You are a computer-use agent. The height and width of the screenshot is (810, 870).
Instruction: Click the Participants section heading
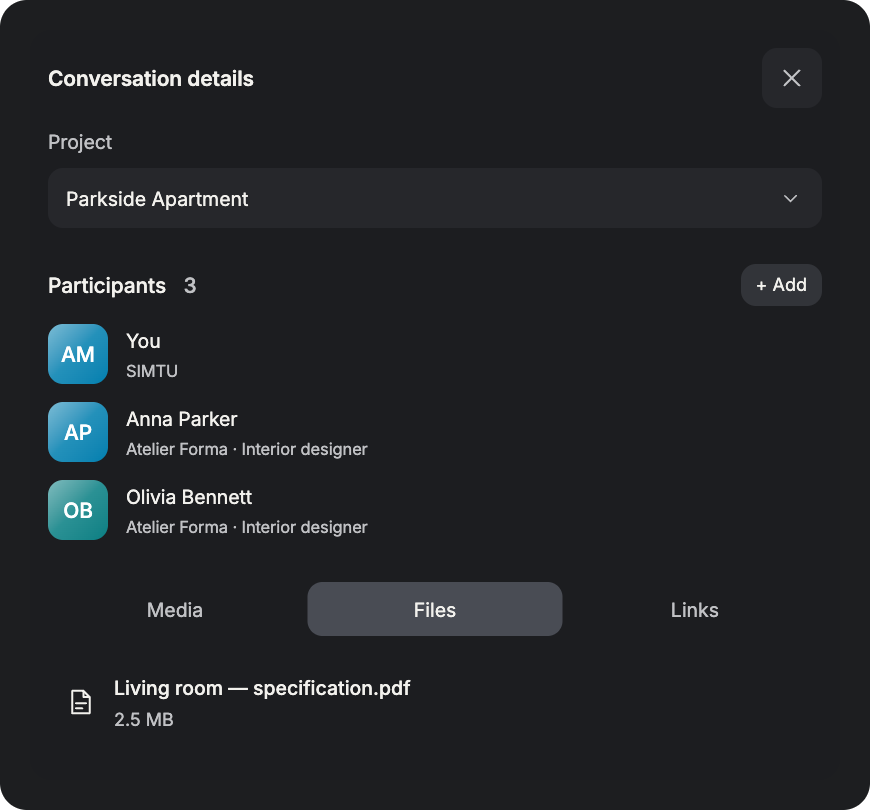(107, 286)
